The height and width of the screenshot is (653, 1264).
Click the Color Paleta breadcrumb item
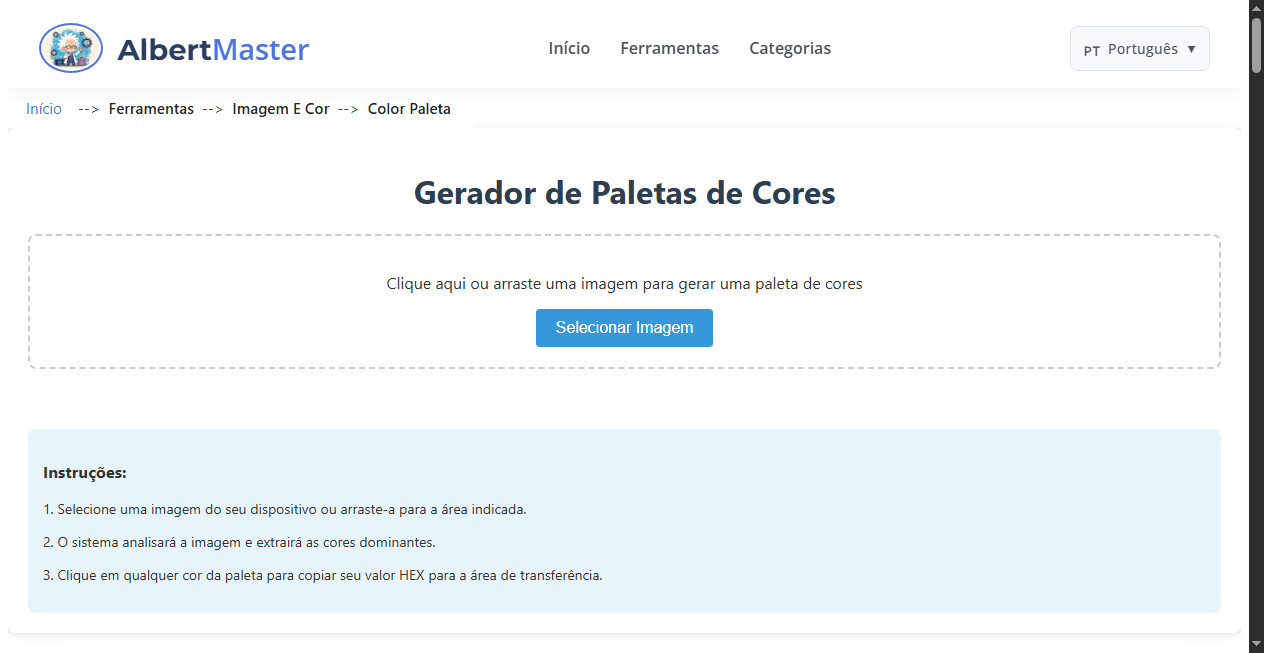point(409,108)
